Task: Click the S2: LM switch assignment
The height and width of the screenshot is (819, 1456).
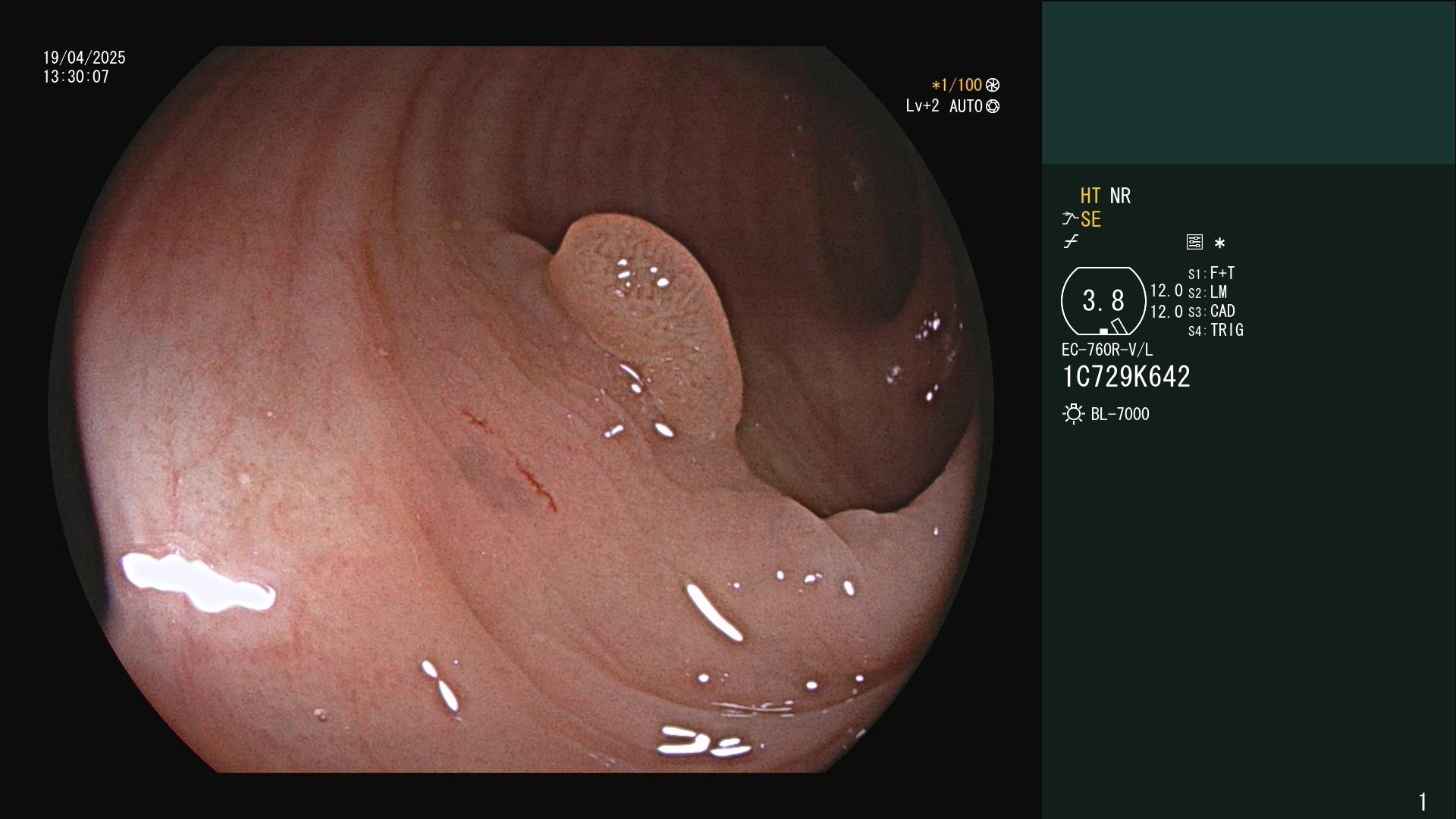Action: point(1208,293)
